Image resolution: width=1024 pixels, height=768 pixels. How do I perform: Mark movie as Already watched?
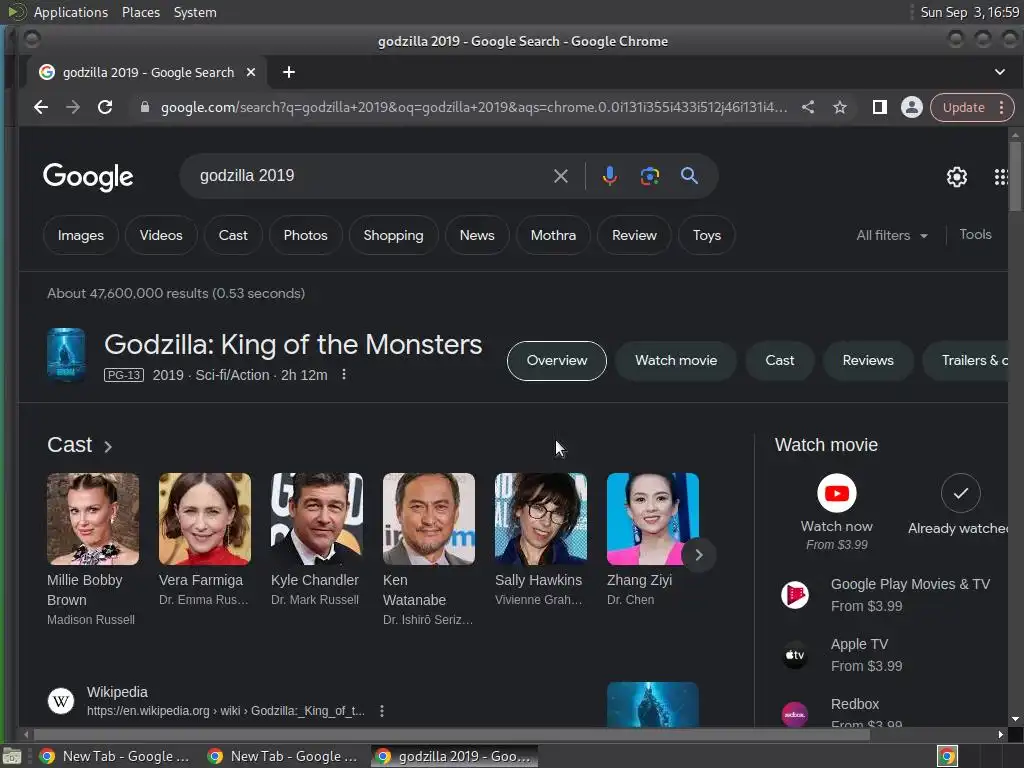[x=960, y=493]
